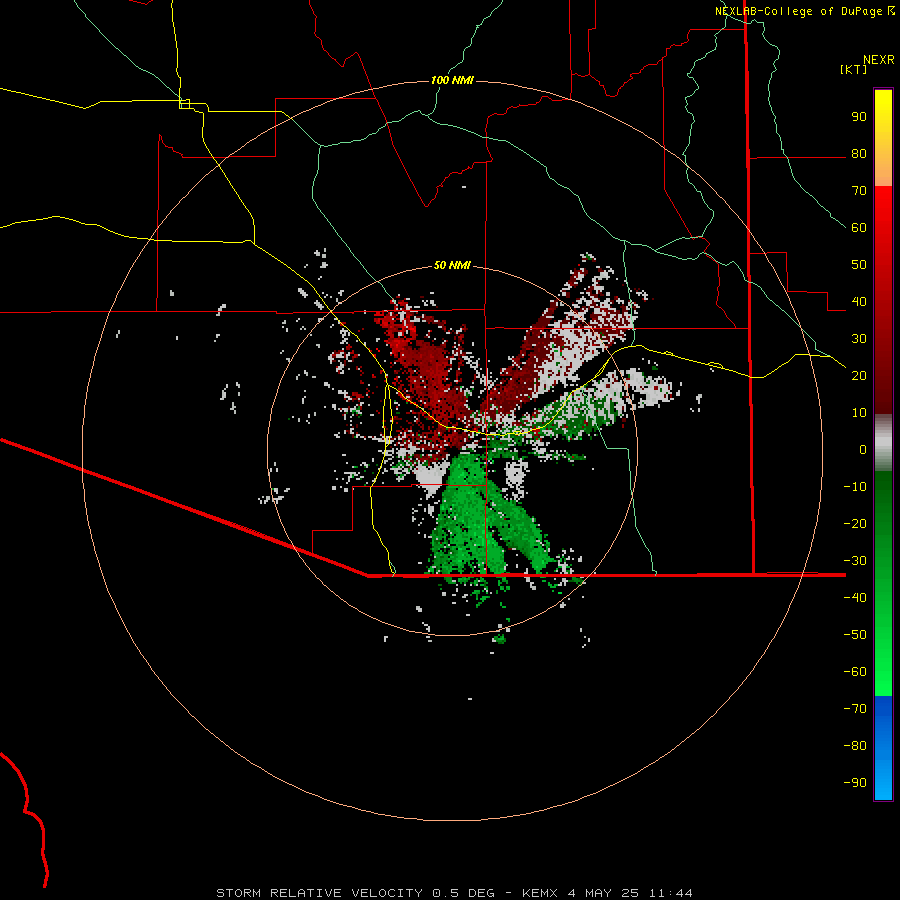The width and height of the screenshot is (900, 900).
Task: Click the -70 value on the velocity scale
Action: coord(855,708)
